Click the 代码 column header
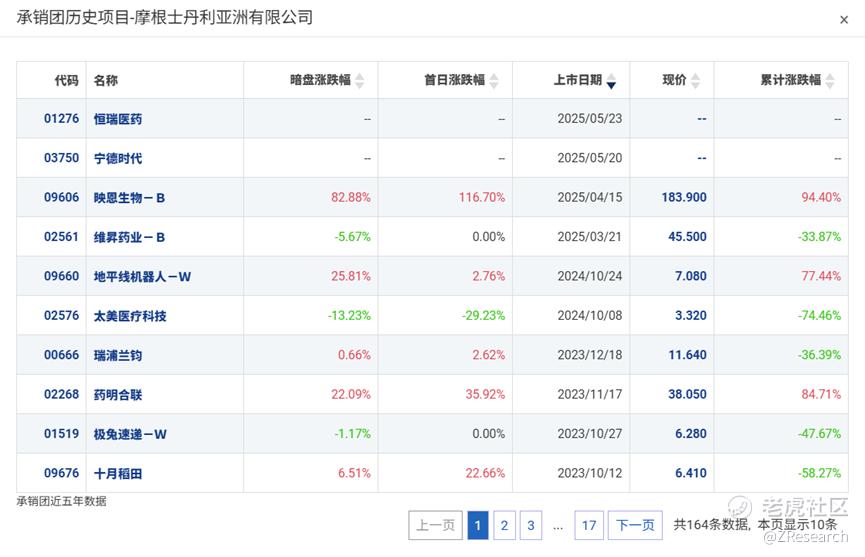 coord(67,81)
